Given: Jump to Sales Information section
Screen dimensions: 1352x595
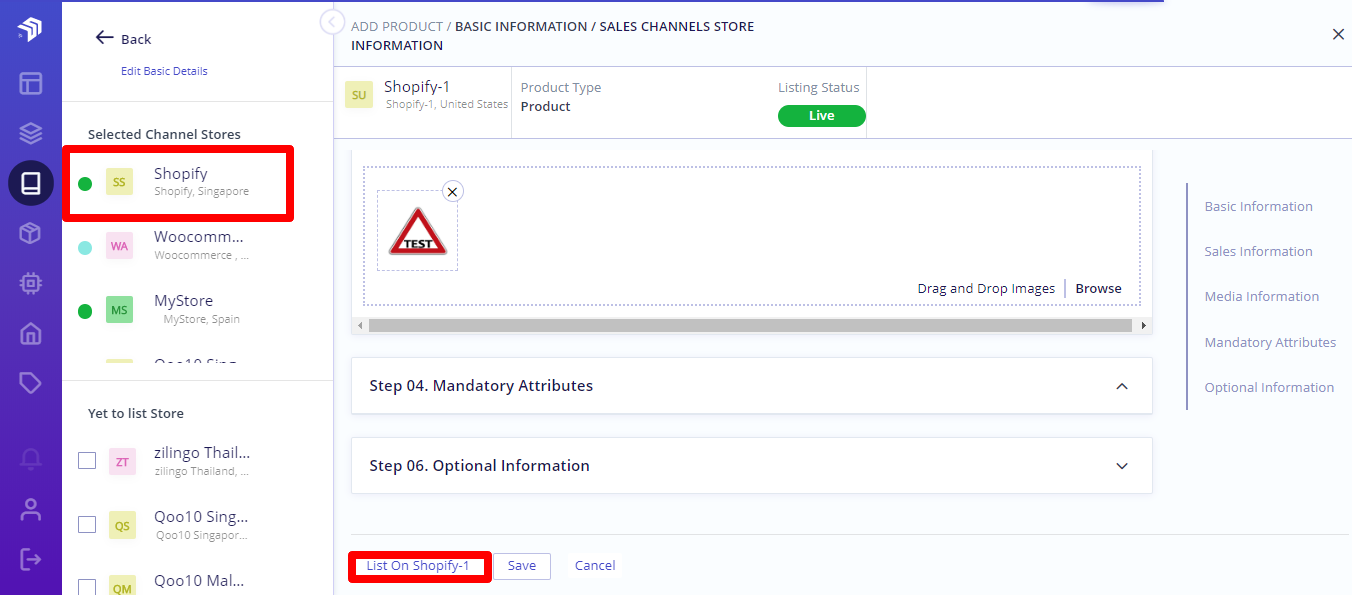Looking at the screenshot, I should click(1258, 251).
